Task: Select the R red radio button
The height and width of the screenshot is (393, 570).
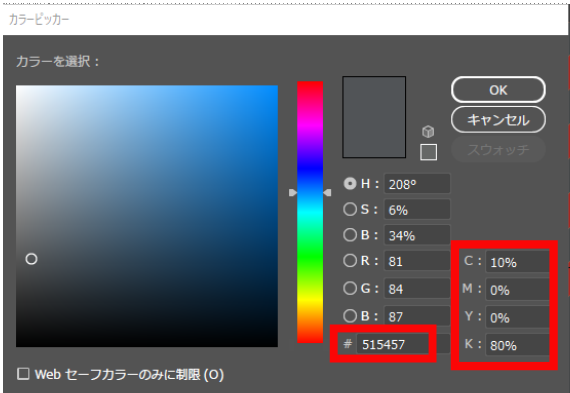Action: pyautogui.click(x=350, y=260)
